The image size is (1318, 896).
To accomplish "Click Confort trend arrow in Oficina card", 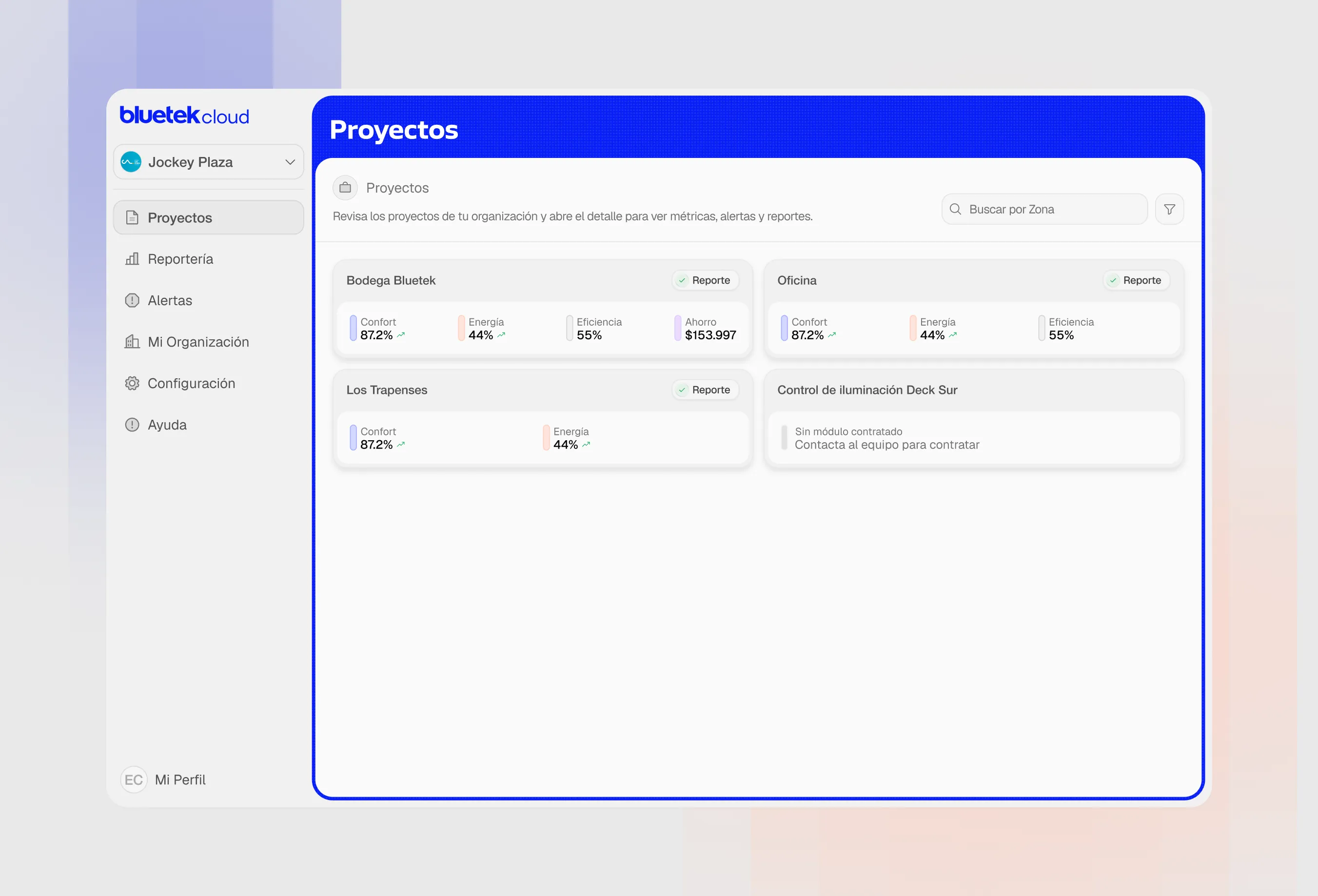I will coord(832,335).
